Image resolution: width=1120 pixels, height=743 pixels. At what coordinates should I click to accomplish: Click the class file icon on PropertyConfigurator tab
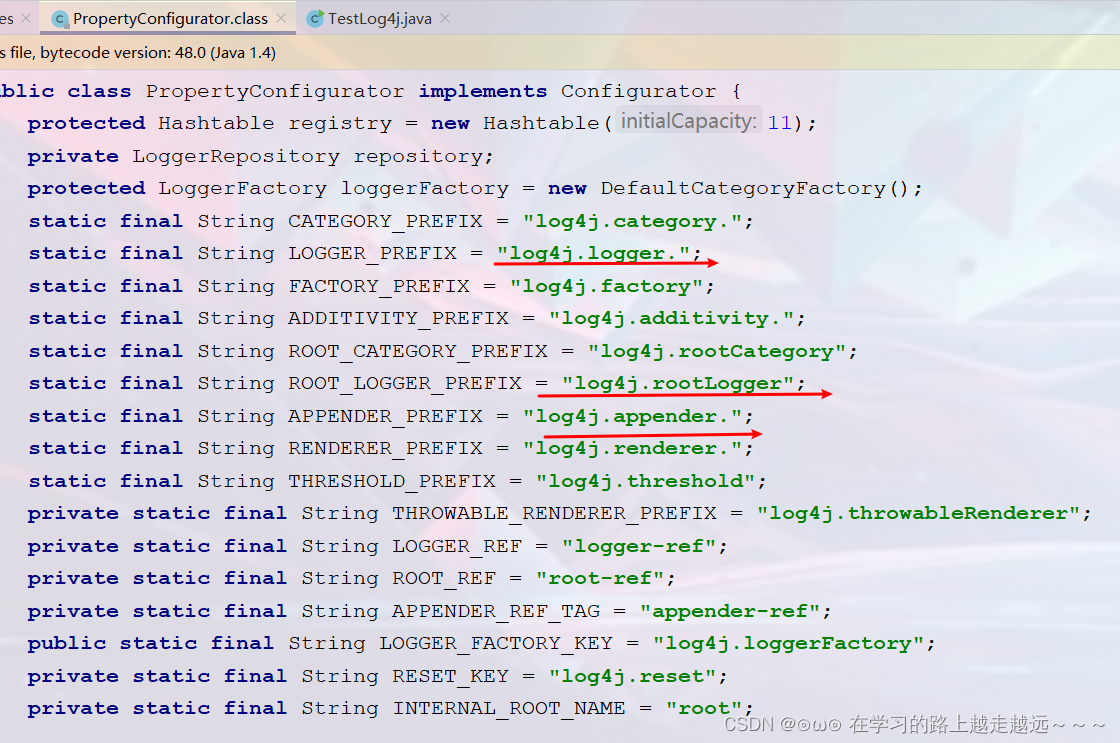click(x=61, y=19)
